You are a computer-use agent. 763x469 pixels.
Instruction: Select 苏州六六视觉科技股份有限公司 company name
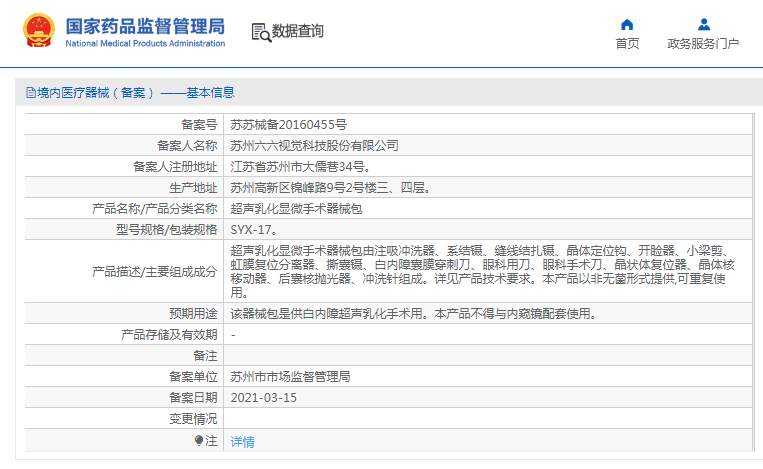click(314, 145)
